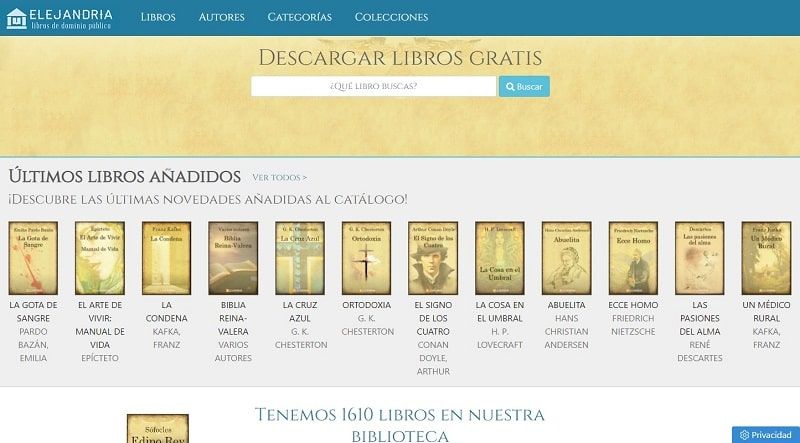Click 'KAFKA, FRANZ' under La Condena
The image size is (800, 443).
coord(166,338)
